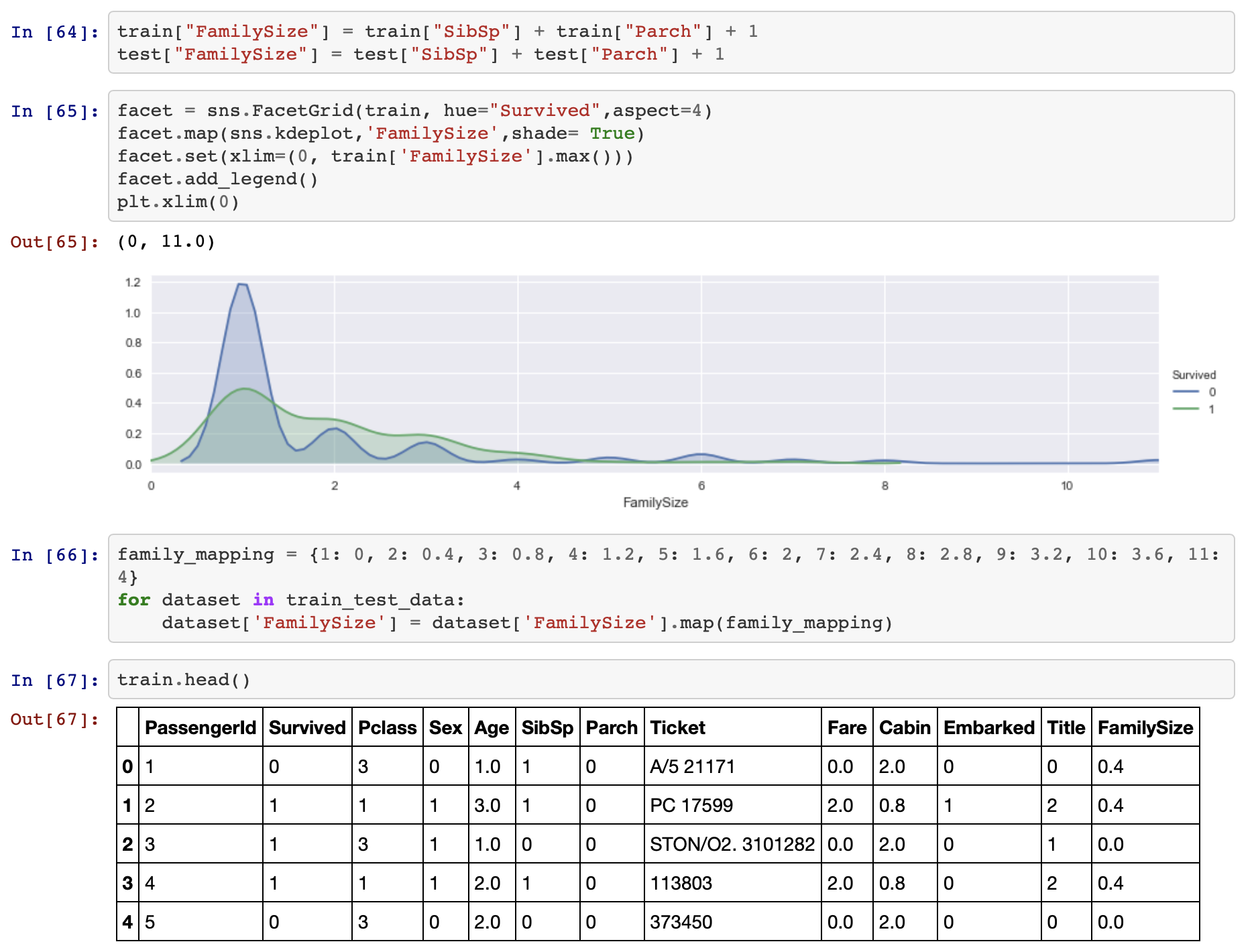Click the Ticket column header
The height and width of the screenshot is (952, 1254).
(732, 727)
